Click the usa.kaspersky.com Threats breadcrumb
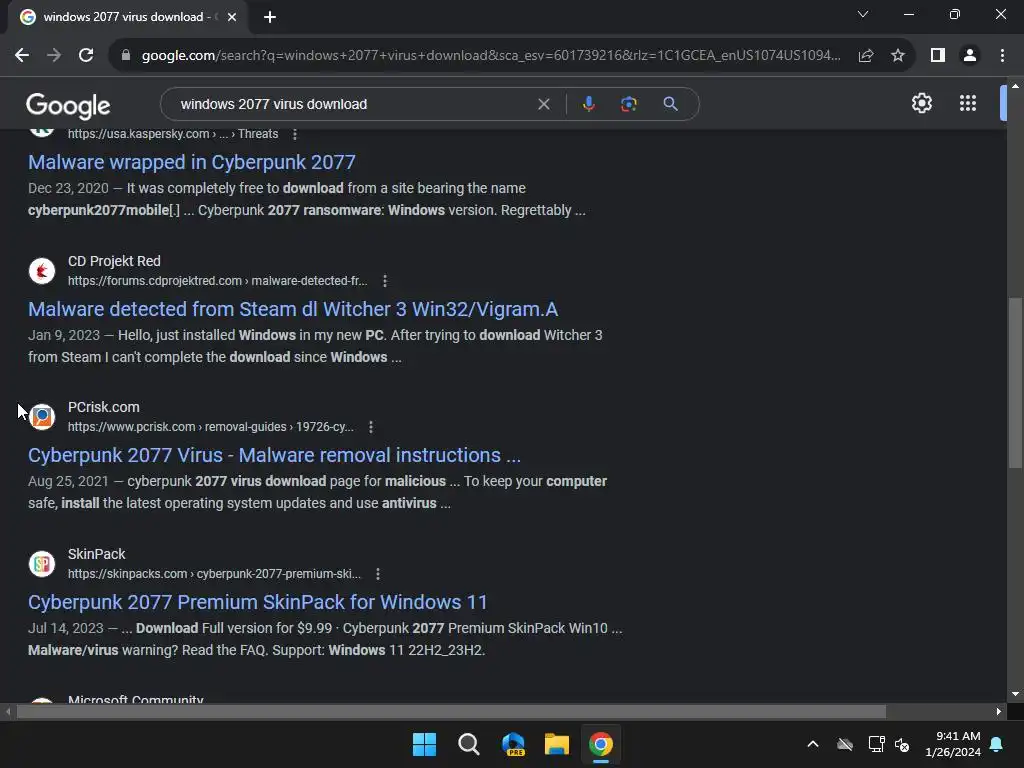This screenshot has width=1024, height=768. pyautogui.click(x=173, y=134)
